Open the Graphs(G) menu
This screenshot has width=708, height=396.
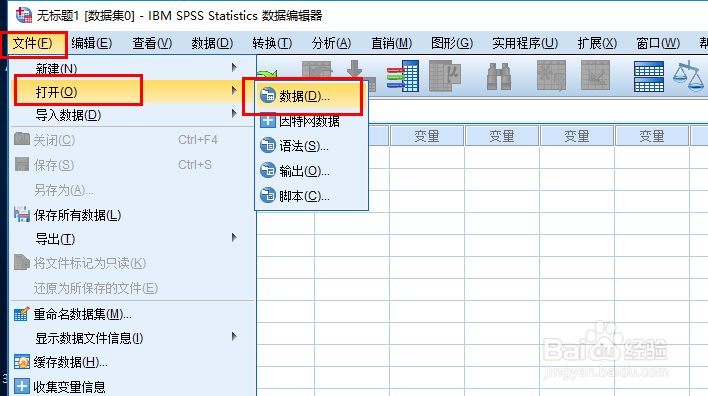[x=452, y=44]
